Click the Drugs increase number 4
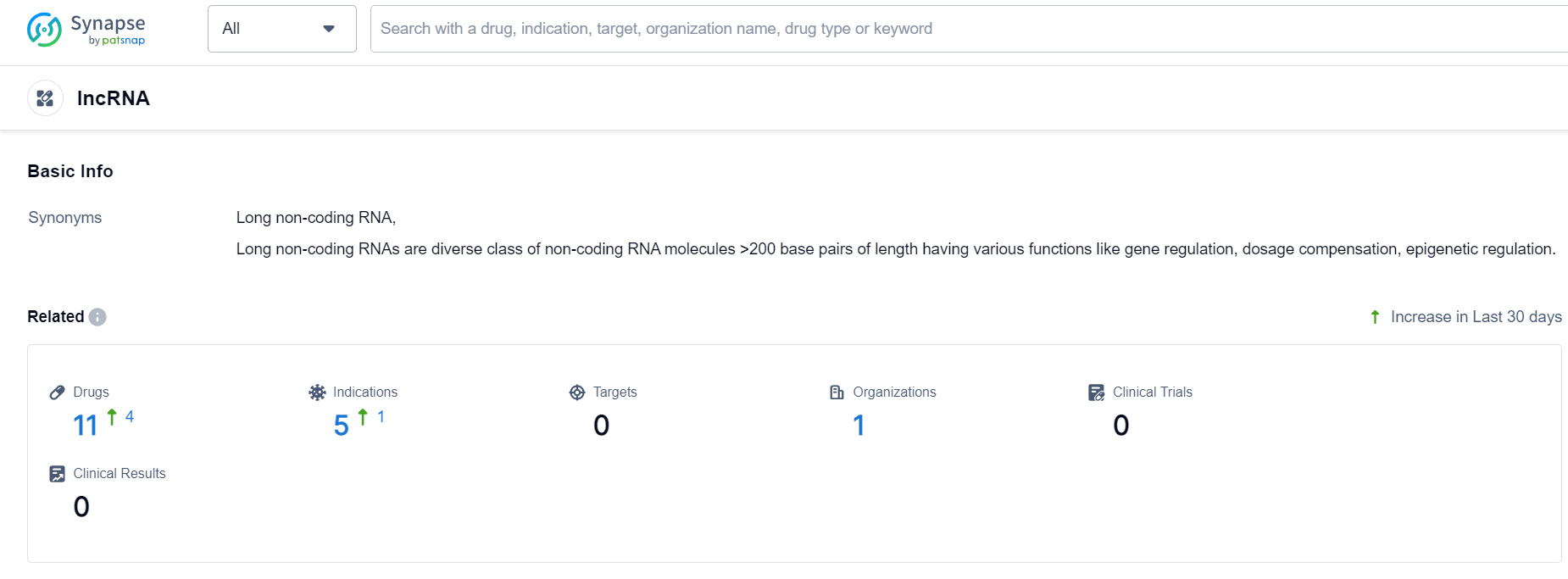 point(130,416)
